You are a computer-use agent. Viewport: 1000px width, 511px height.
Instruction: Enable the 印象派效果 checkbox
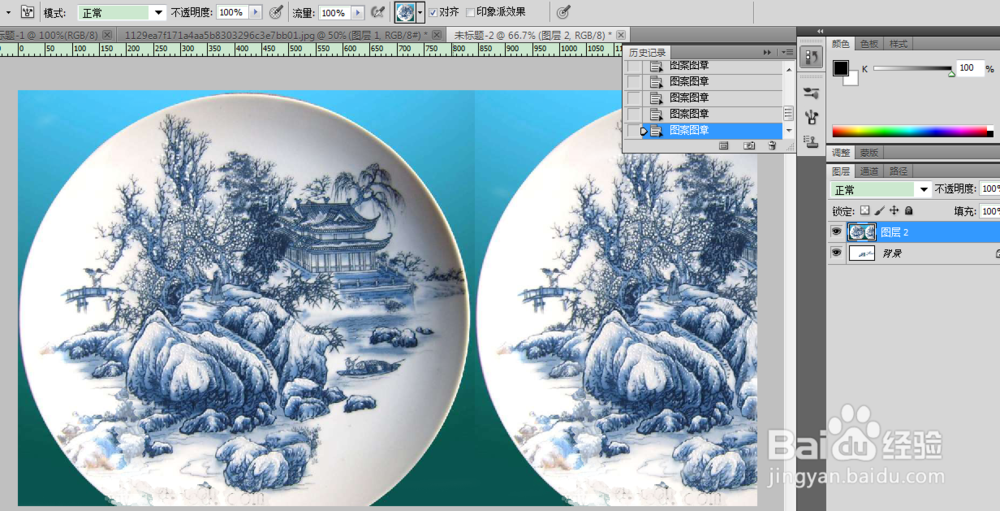coord(470,12)
